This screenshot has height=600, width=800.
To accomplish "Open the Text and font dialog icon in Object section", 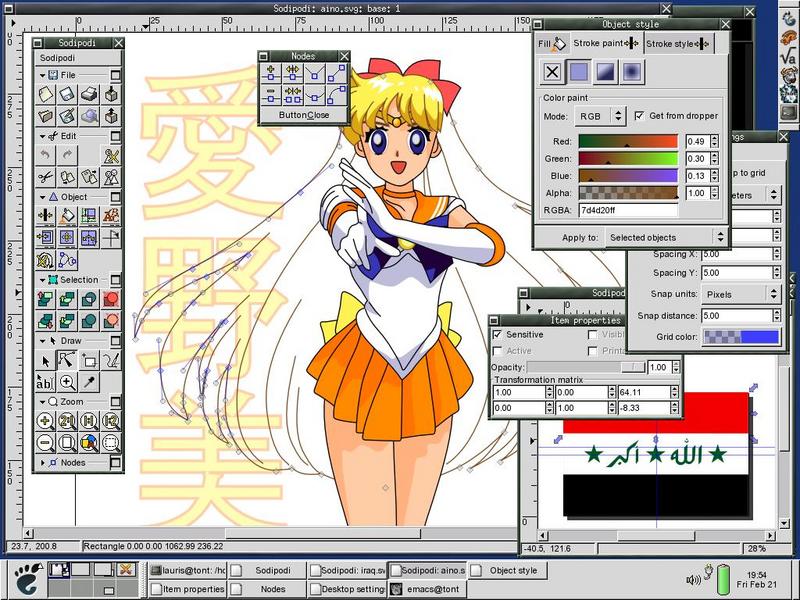I will point(111,216).
